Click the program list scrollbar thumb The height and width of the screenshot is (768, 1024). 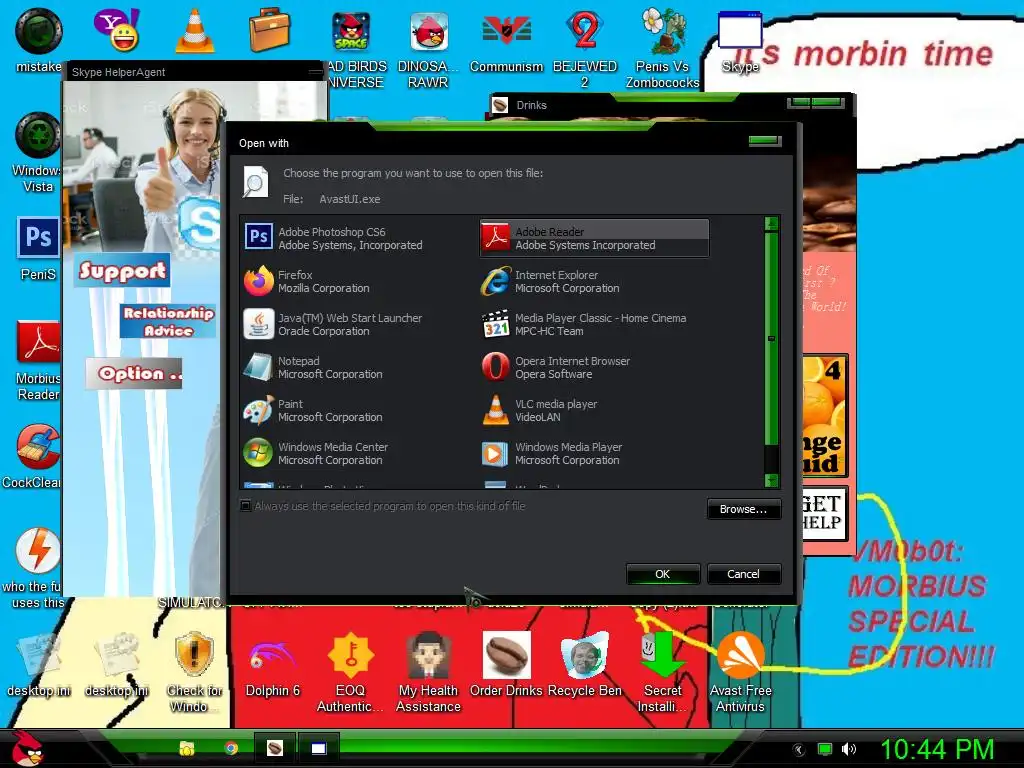point(771,338)
